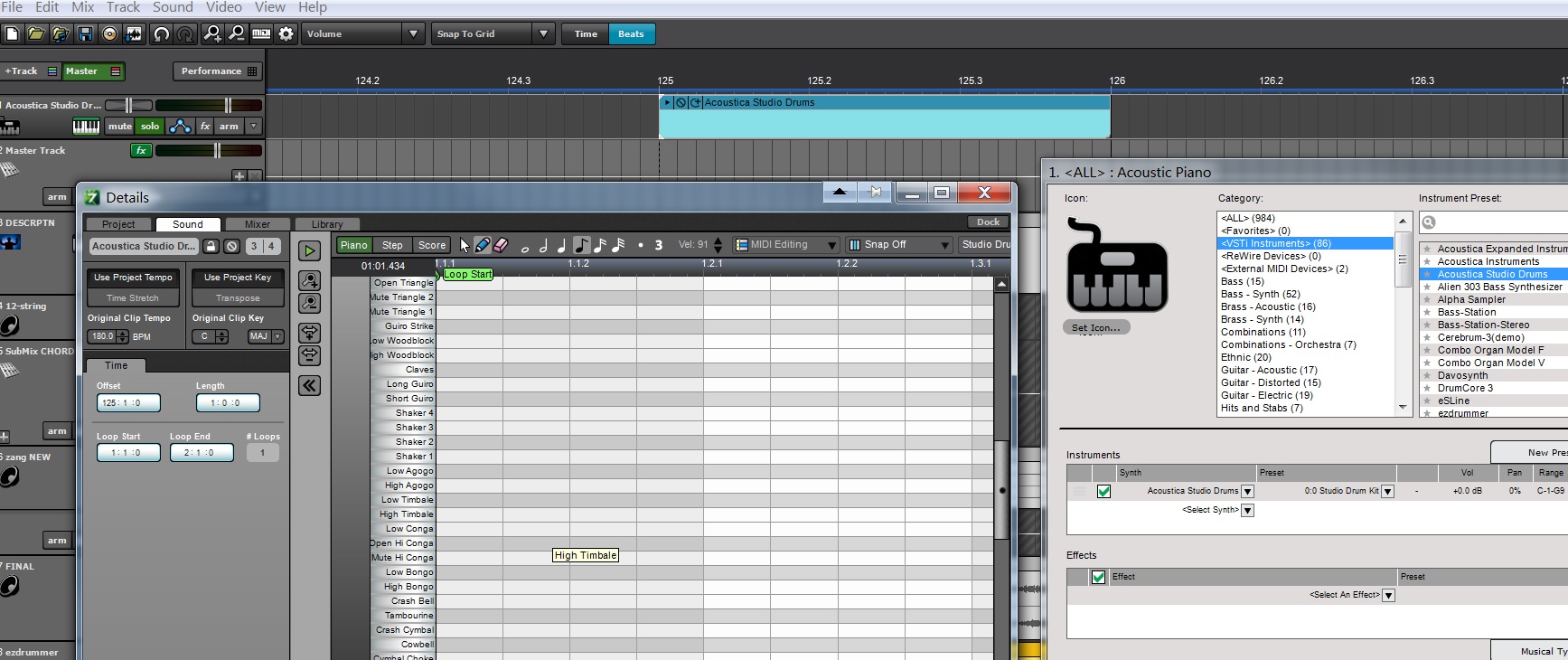
Task: Toggle mute on Acoustica Studio Drums track
Action: click(120, 127)
